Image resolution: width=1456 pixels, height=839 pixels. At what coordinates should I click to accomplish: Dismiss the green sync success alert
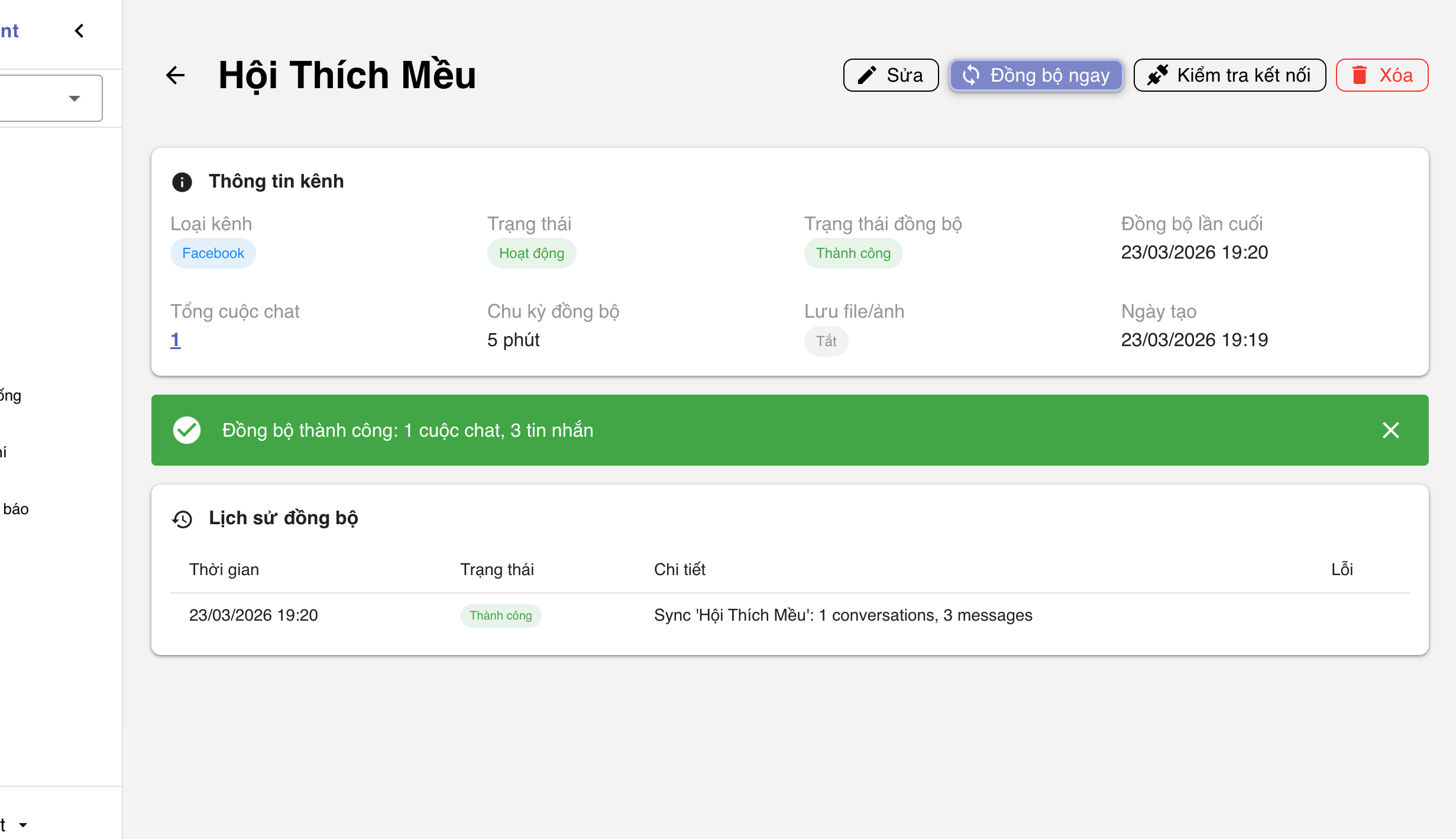point(1391,430)
